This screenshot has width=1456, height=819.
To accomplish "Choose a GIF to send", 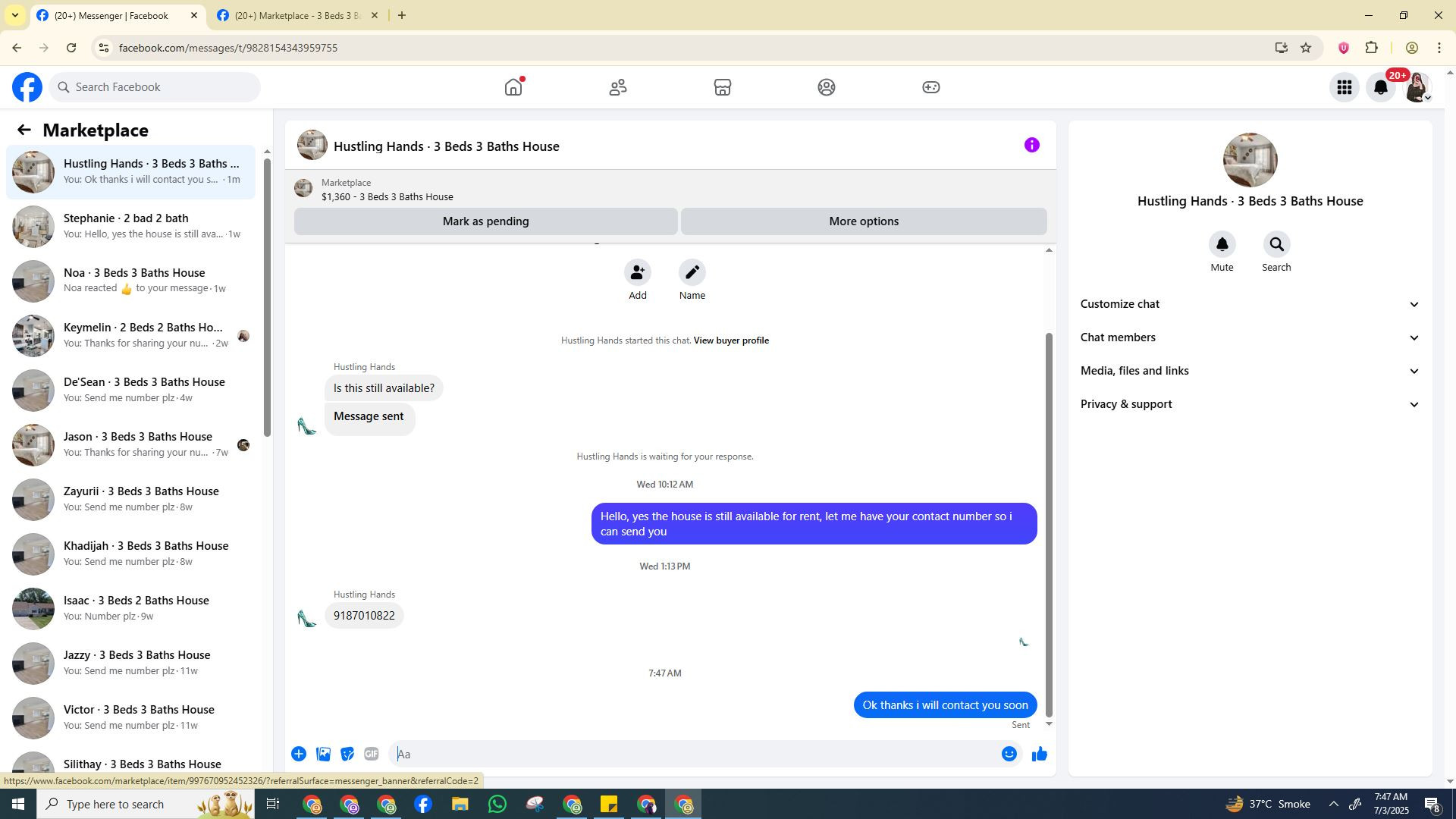I will 371,754.
